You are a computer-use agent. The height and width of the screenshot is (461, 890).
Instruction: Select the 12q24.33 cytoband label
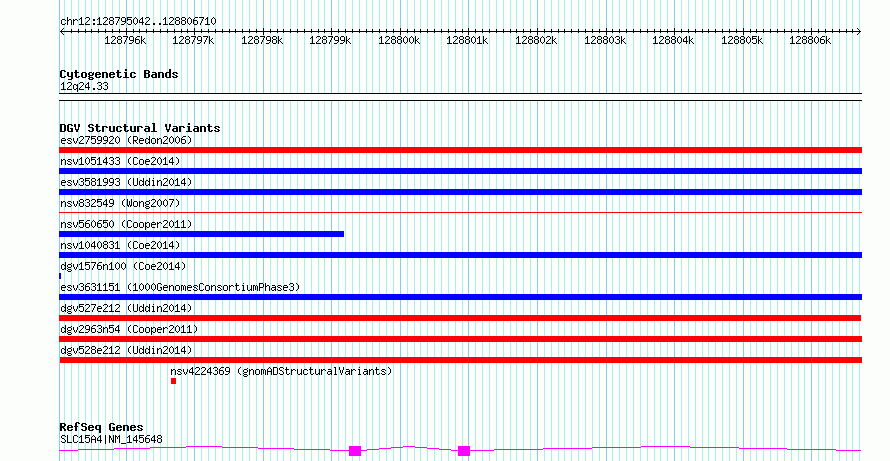84,87
